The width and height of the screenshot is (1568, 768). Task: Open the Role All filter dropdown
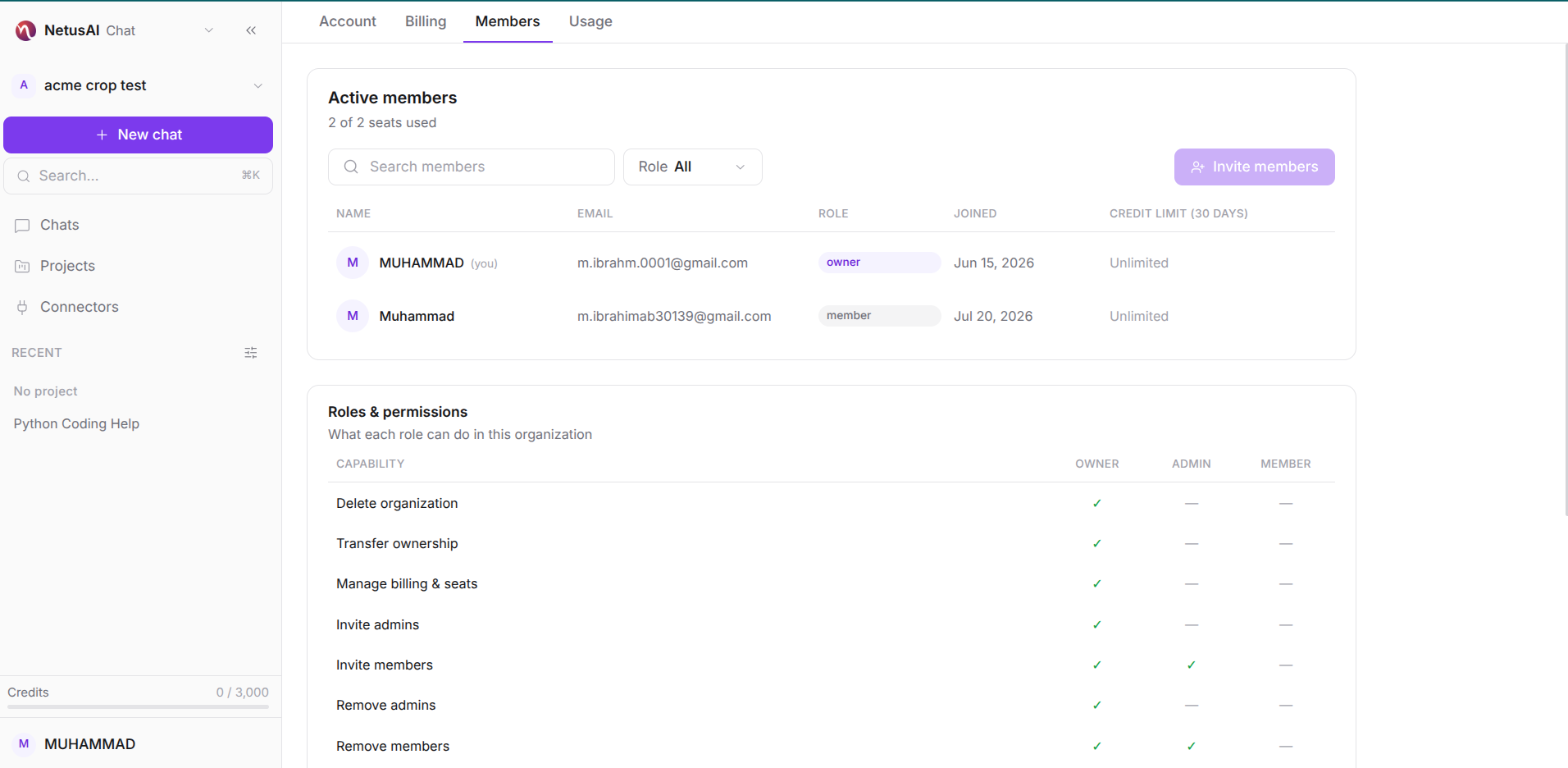pos(693,167)
